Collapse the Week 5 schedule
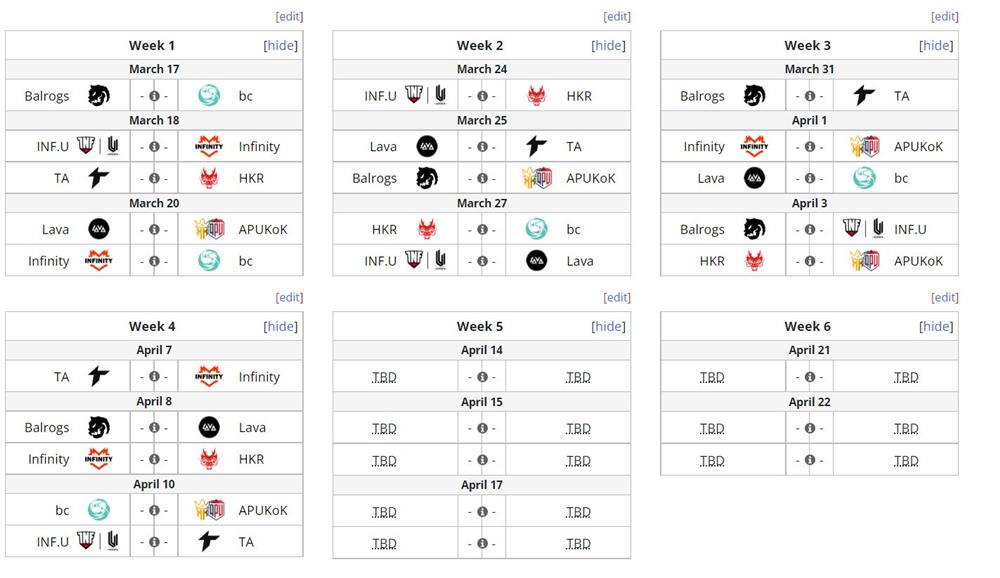The image size is (1000, 578). 608,326
